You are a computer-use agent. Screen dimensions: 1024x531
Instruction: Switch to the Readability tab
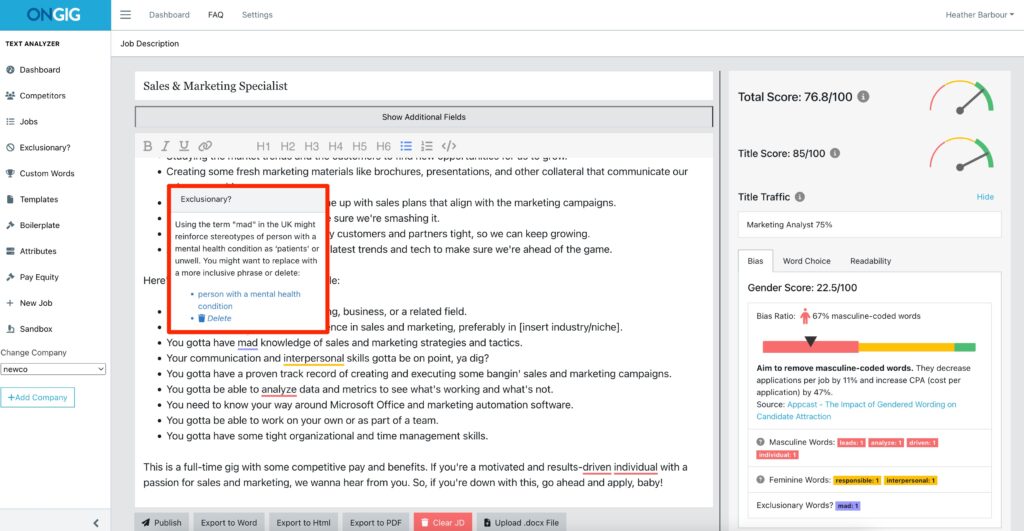pyautogui.click(x=871, y=261)
